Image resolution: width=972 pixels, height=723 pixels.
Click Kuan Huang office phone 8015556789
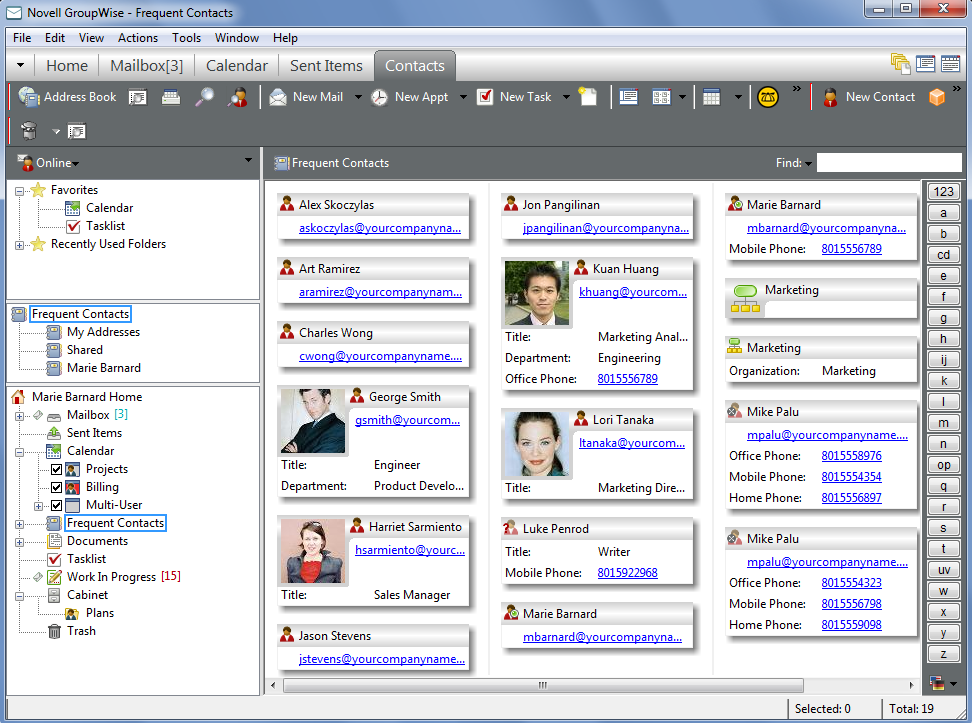(627, 378)
